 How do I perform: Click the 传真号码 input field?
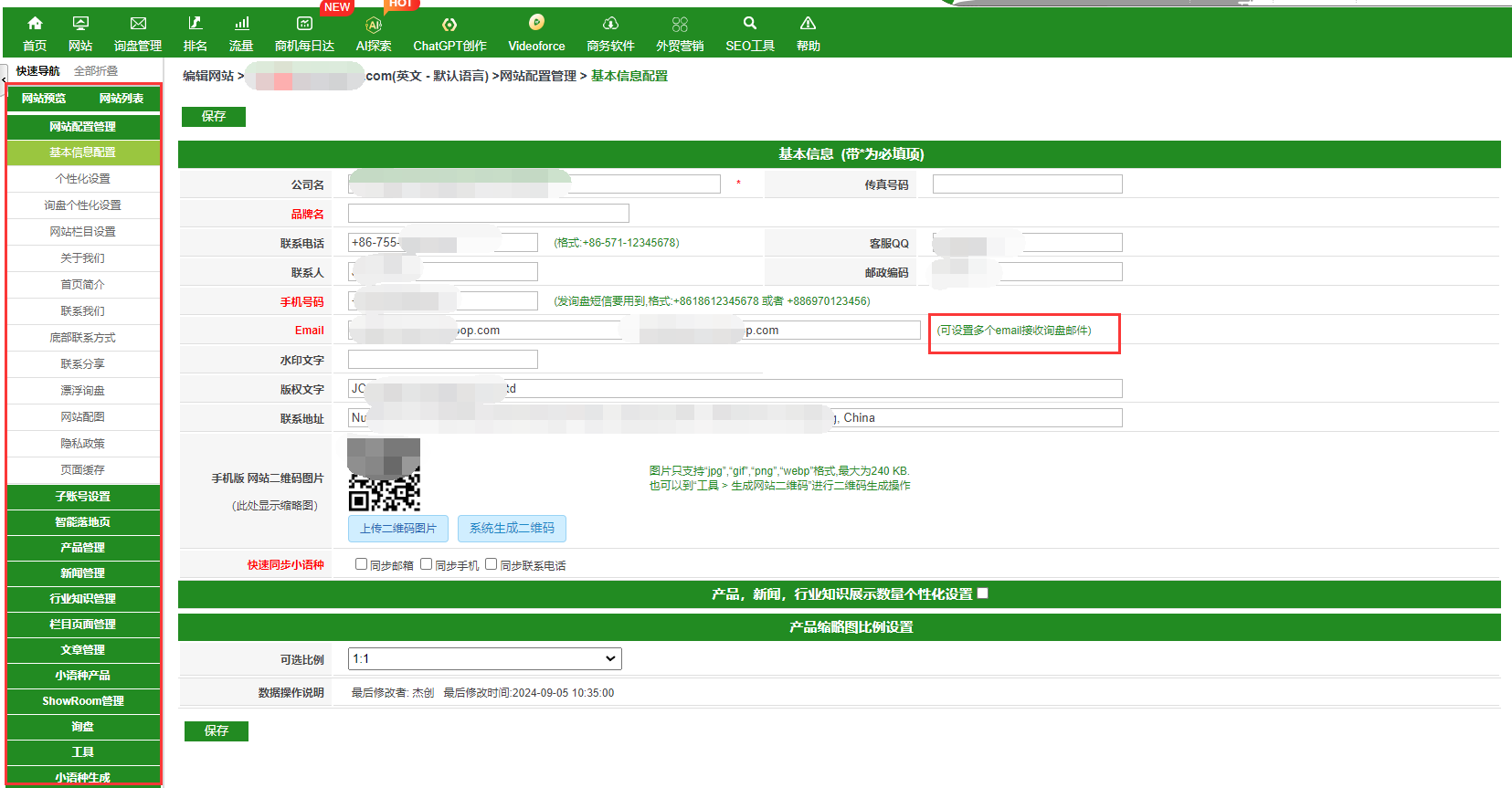1028,184
